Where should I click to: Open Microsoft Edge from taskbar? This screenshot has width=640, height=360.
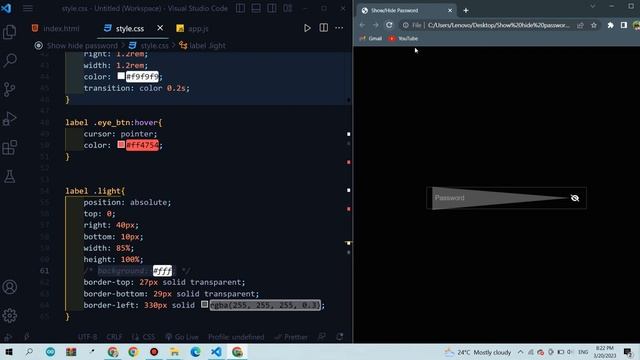tap(195, 352)
